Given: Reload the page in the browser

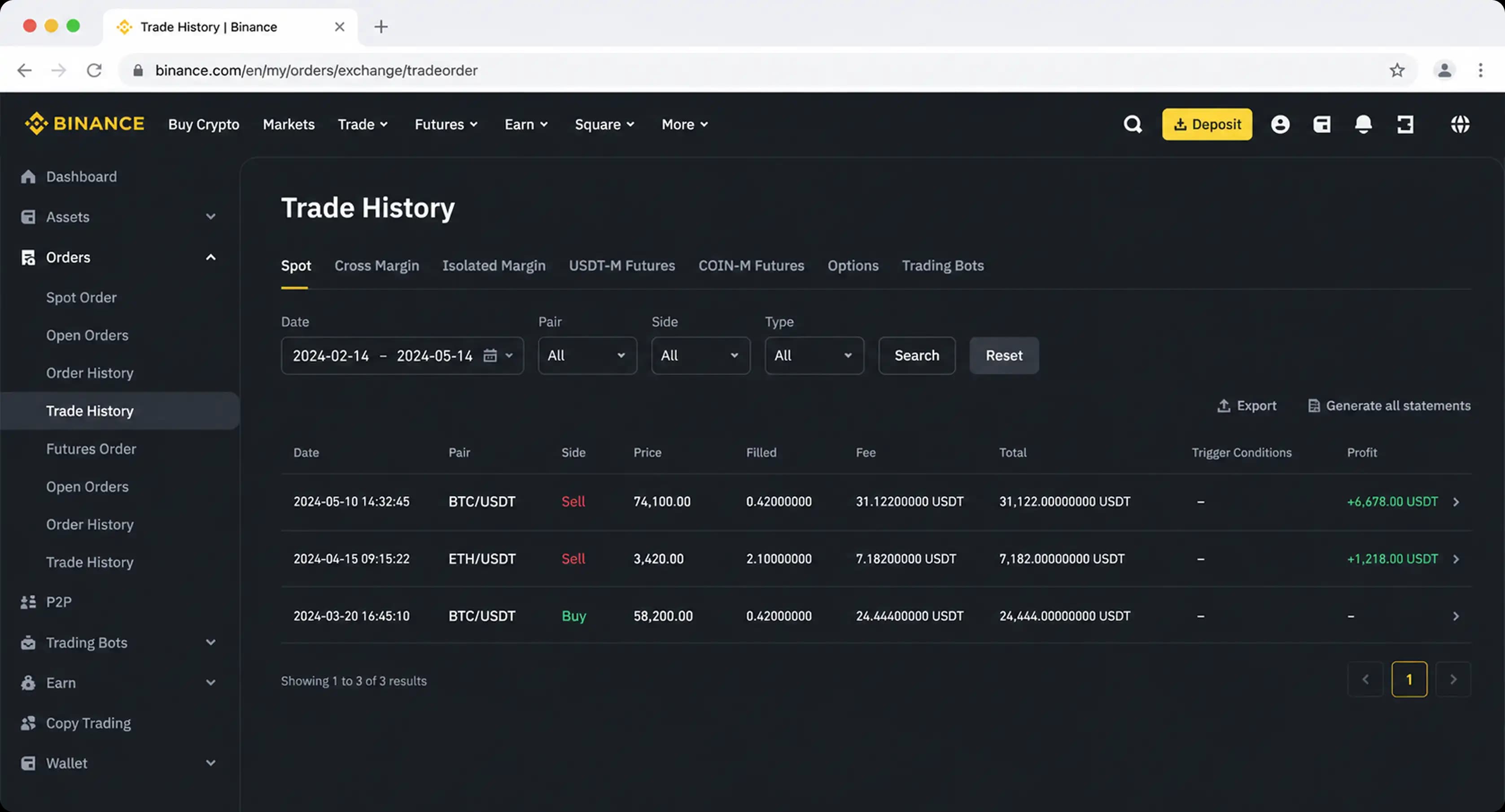Looking at the screenshot, I should point(94,70).
